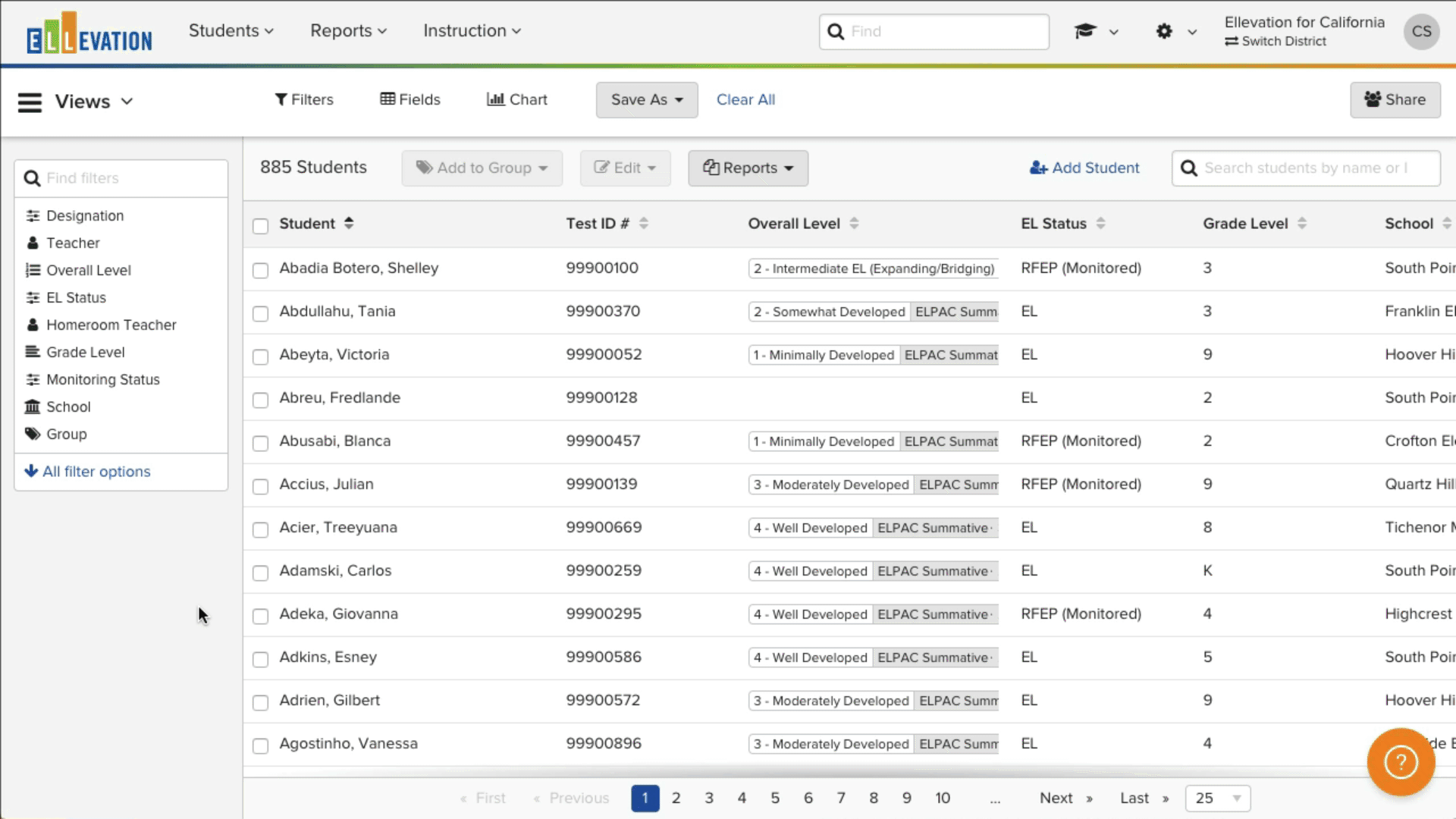The image size is (1456, 819).
Task: Open the Instruction dropdown menu
Action: click(472, 31)
